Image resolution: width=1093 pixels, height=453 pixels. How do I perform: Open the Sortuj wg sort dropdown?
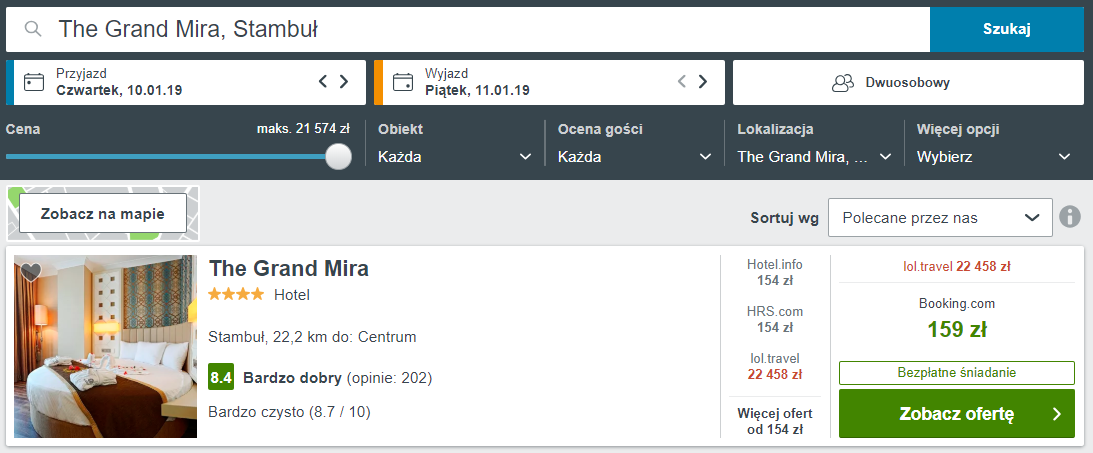click(x=939, y=218)
